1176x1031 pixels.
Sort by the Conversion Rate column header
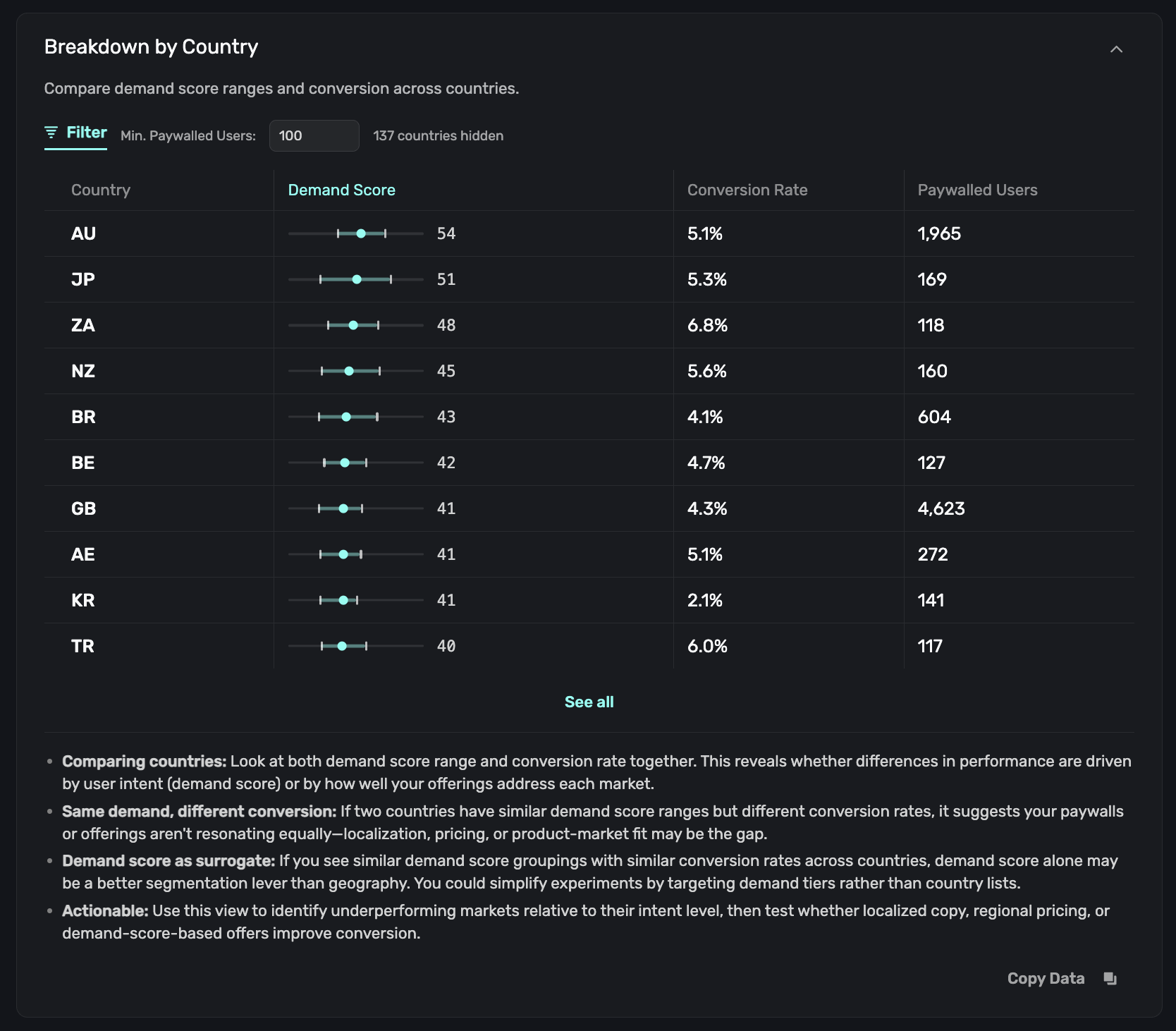pos(747,190)
